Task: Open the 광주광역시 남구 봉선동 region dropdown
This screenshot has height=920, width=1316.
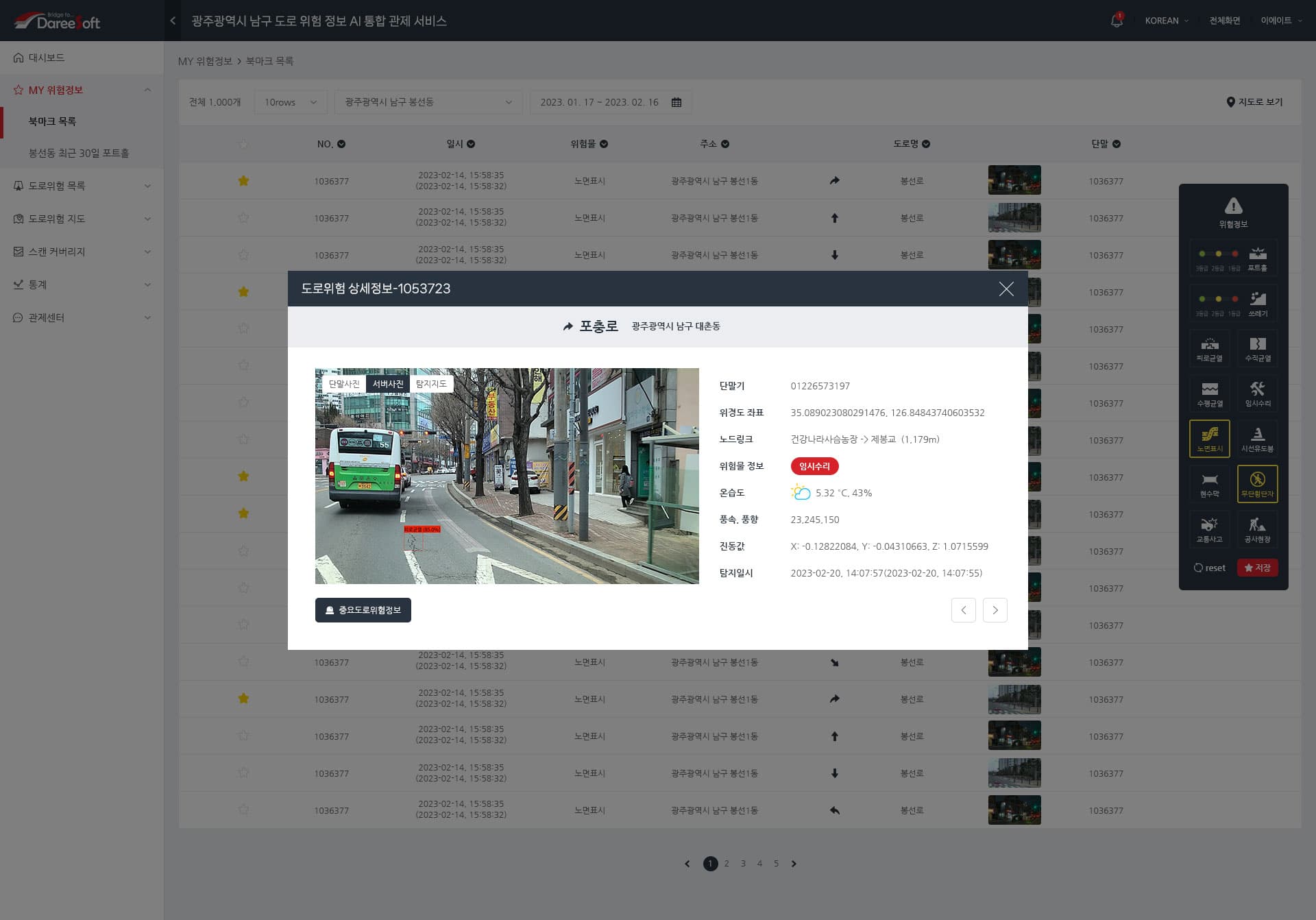Action: tap(428, 102)
